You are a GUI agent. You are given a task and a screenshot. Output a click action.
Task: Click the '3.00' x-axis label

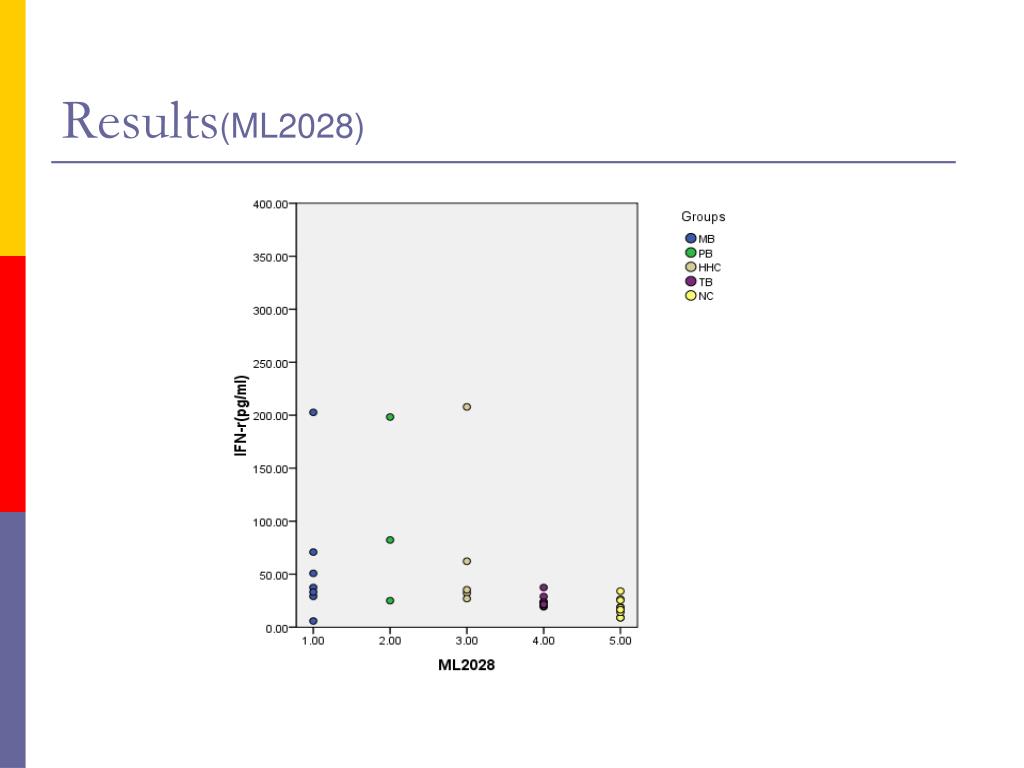coord(466,641)
